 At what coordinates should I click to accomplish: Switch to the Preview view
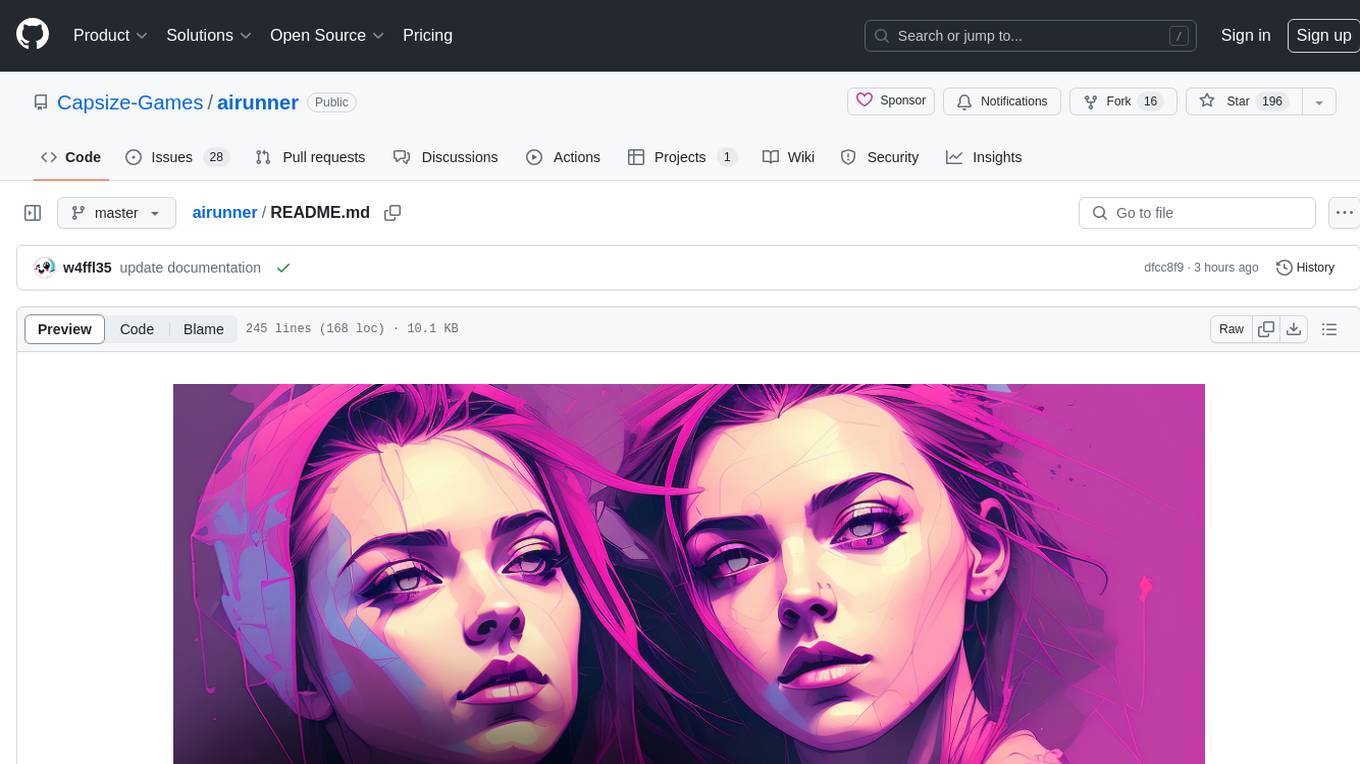click(65, 329)
